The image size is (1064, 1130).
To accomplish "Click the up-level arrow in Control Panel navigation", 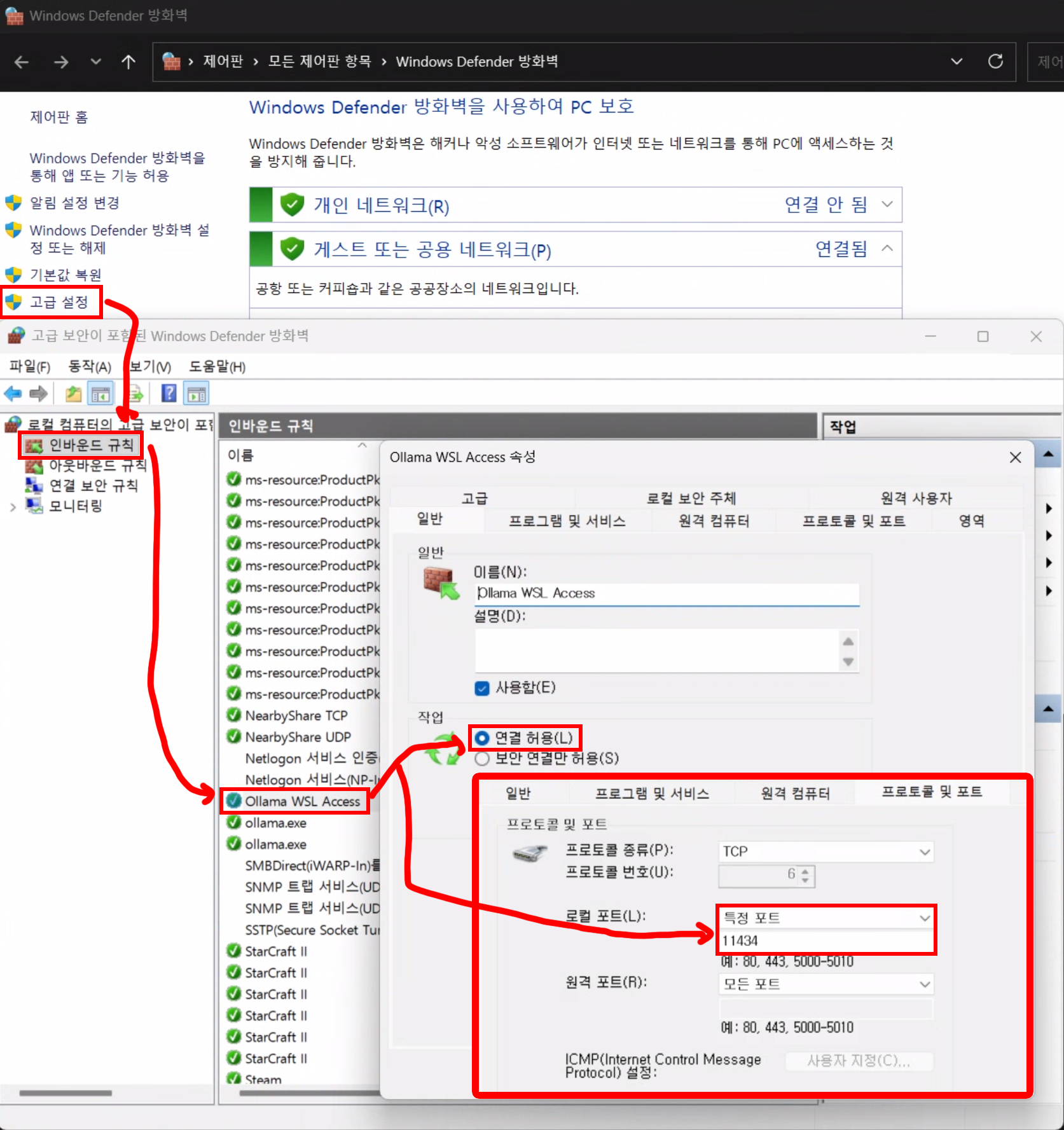I will 128,62.
